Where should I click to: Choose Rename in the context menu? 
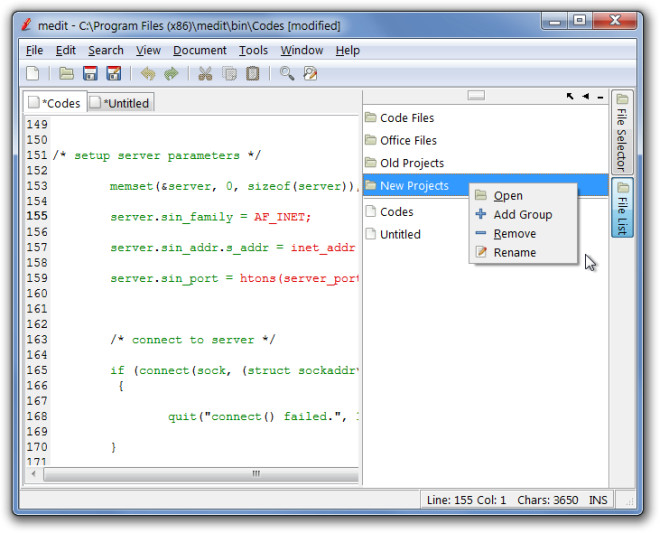coord(523,253)
